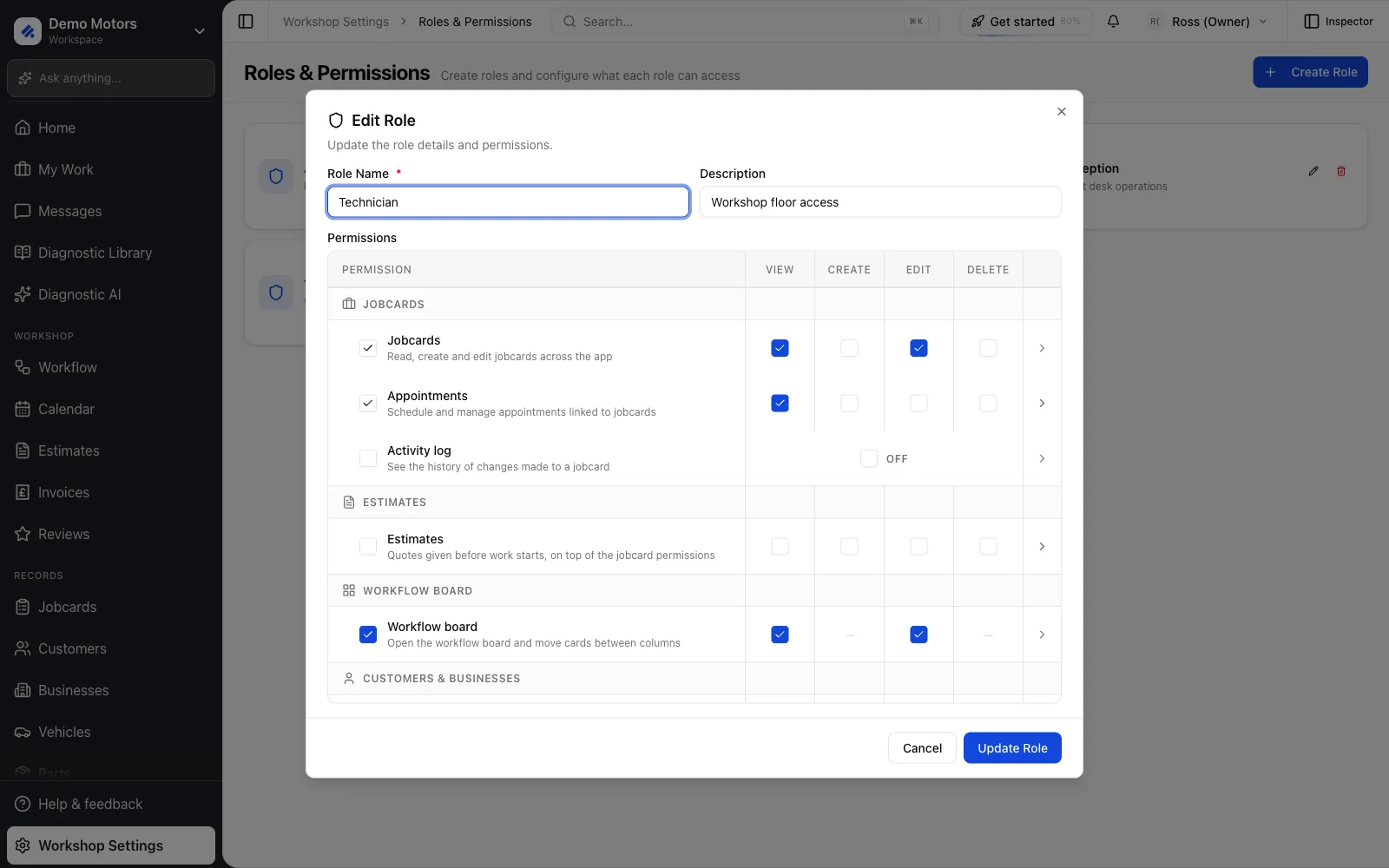Open Calendar in sidebar

pyautogui.click(x=111, y=409)
